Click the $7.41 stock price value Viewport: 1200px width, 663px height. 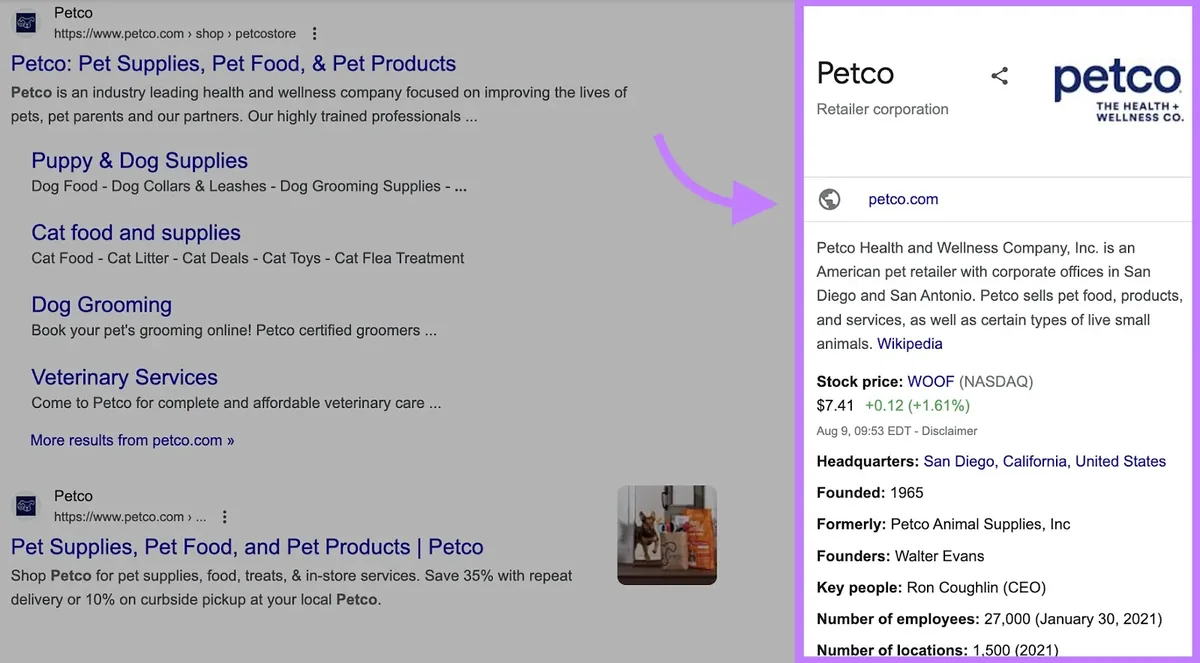coord(835,405)
